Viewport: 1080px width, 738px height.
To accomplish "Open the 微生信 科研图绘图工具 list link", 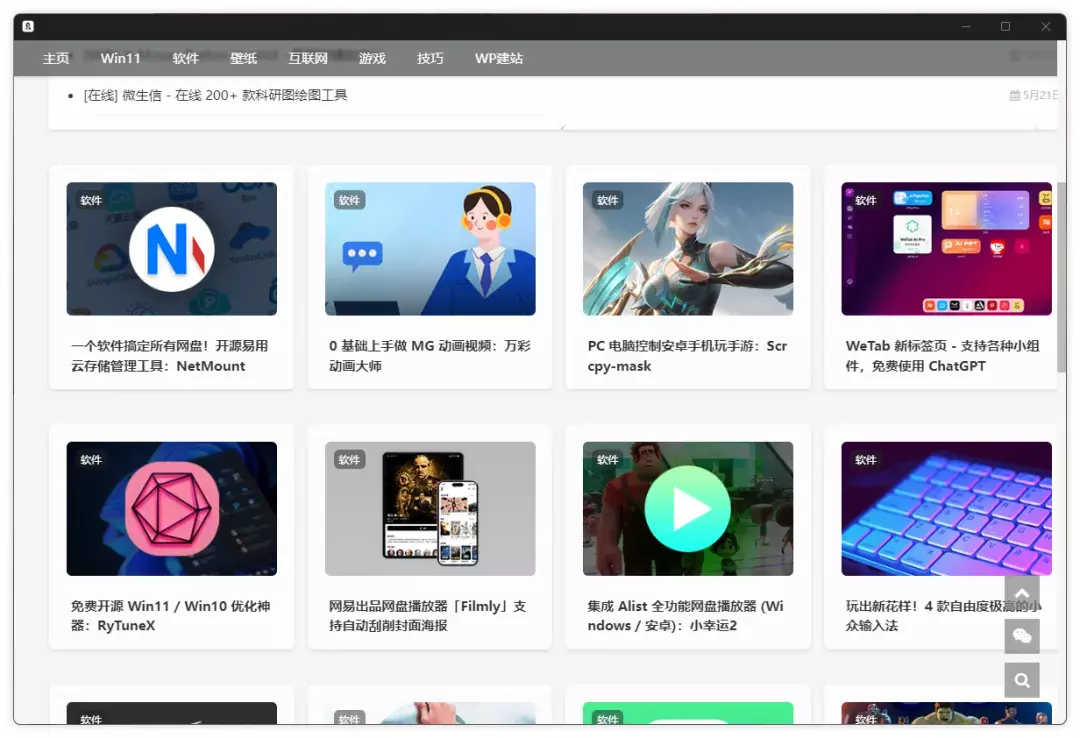I will pos(215,95).
